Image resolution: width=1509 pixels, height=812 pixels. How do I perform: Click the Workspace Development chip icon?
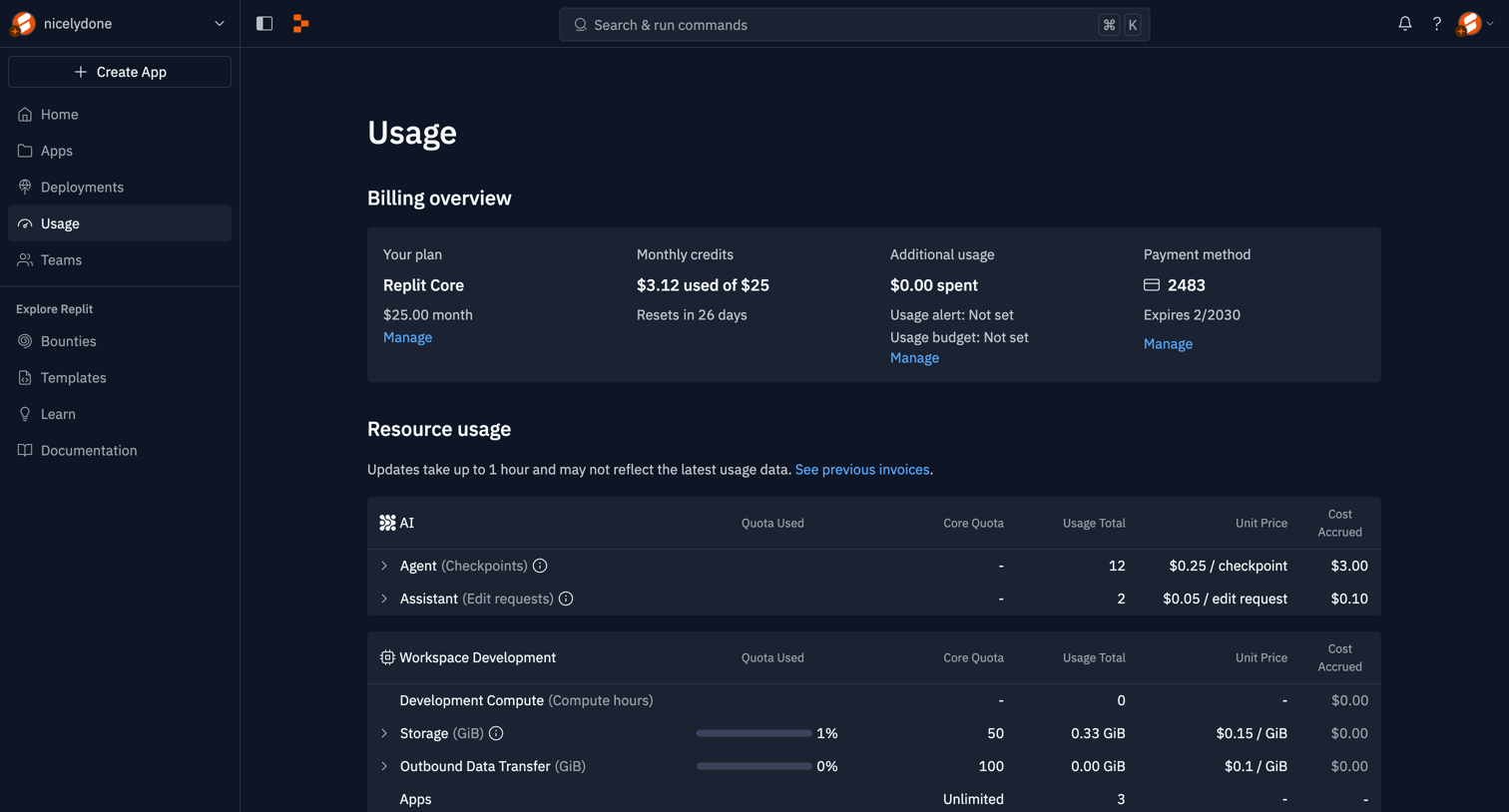coord(387,657)
